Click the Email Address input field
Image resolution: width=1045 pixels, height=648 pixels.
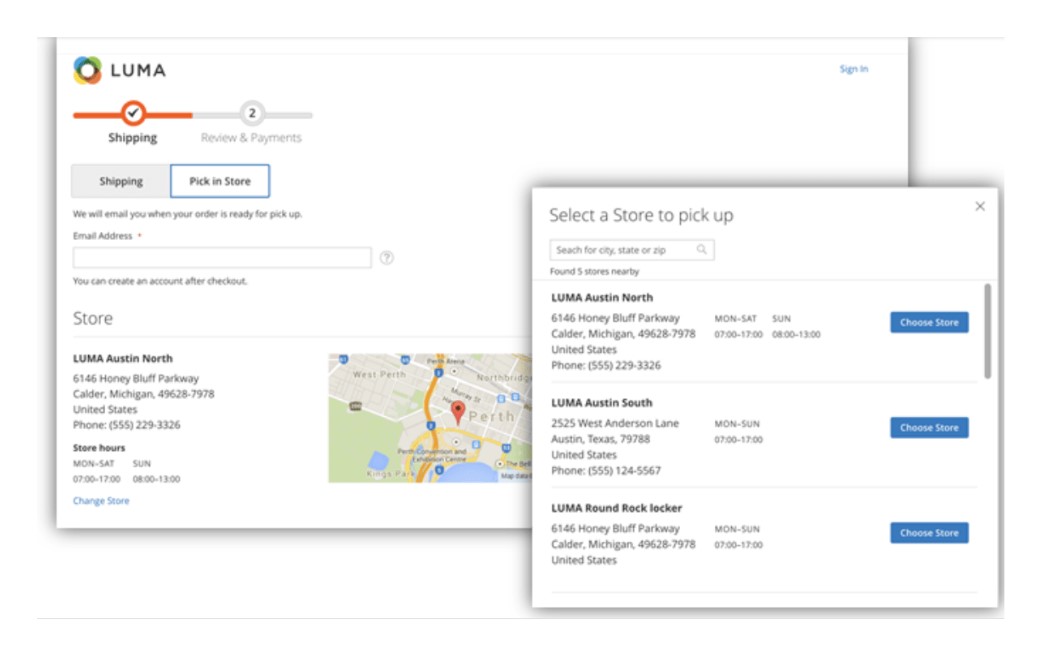(x=222, y=258)
